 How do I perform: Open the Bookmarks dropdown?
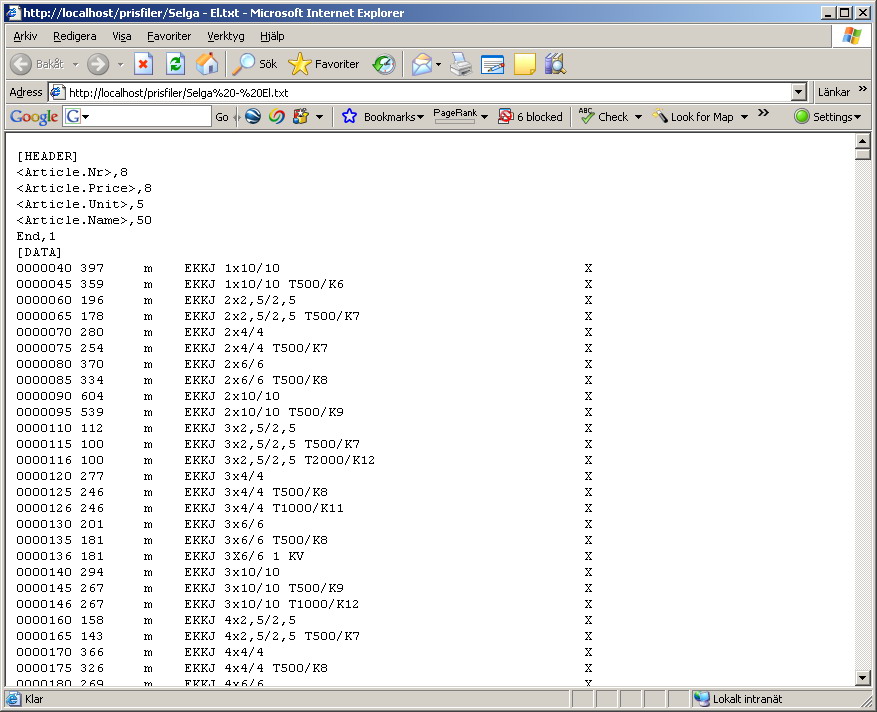tap(420, 117)
